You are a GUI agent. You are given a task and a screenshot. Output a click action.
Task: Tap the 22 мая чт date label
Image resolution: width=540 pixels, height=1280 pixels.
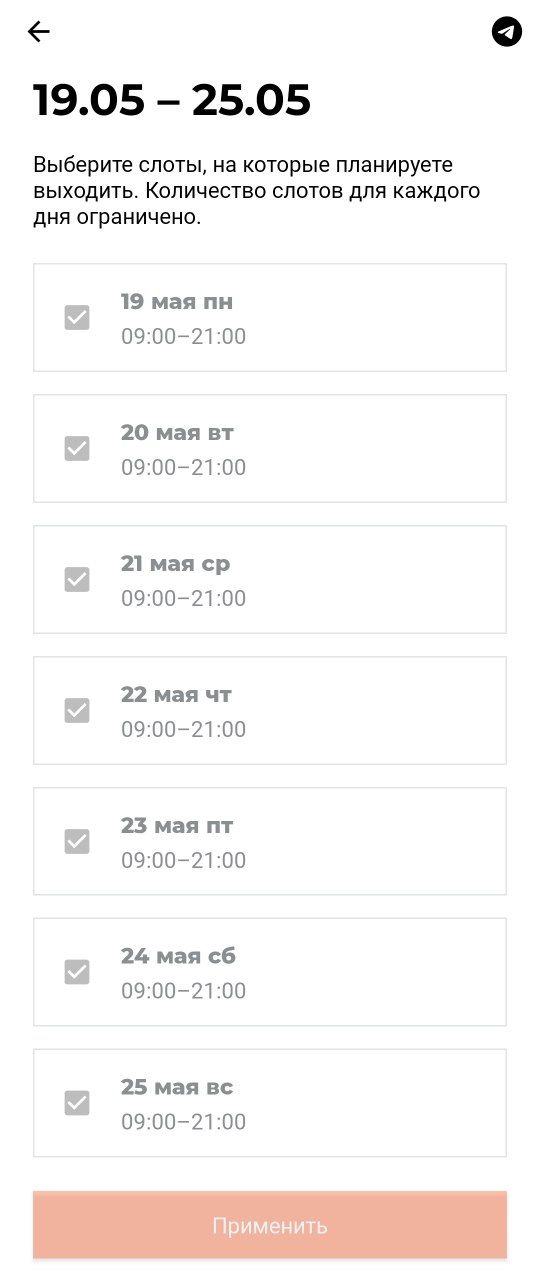(177, 695)
